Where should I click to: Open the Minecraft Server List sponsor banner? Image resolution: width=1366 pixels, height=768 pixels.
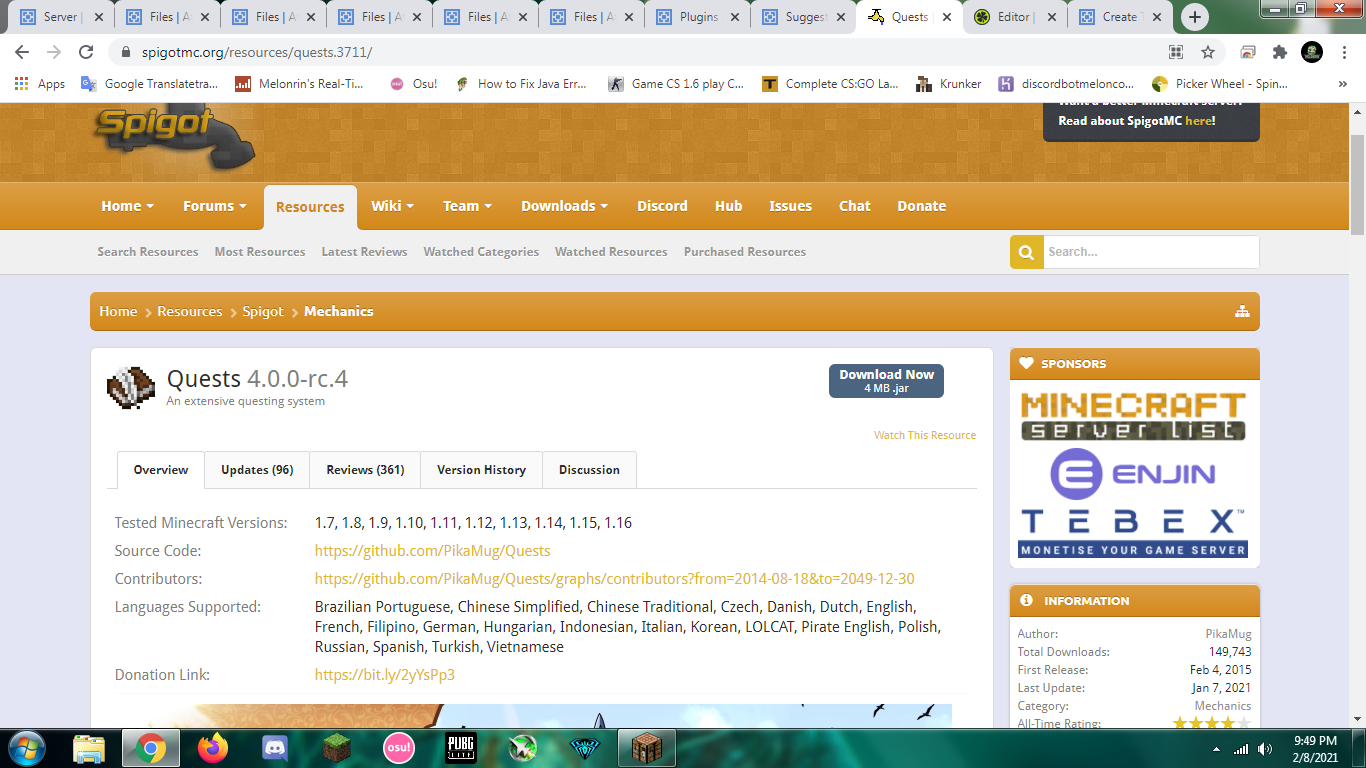pyautogui.click(x=1134, y=416)
